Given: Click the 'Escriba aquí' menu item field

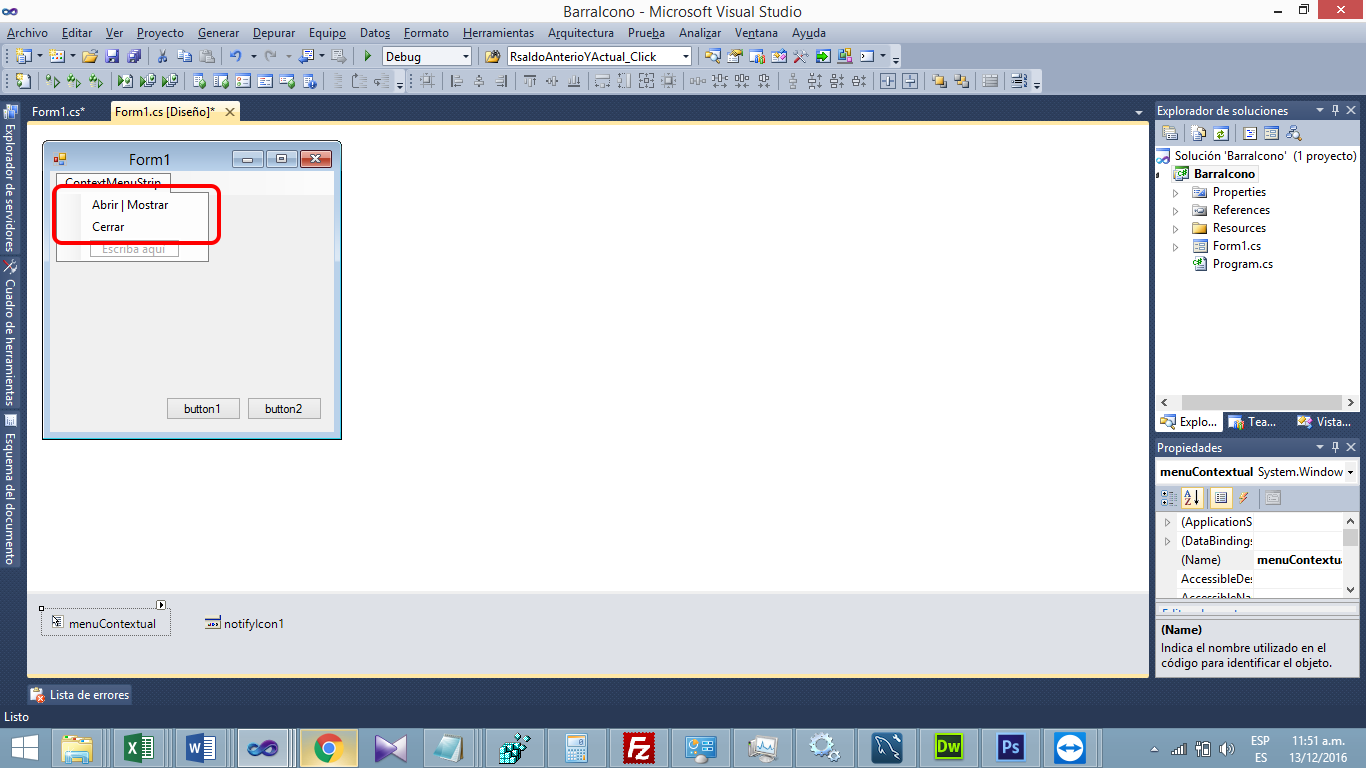Looking at the screenshot, I should pyautogui.click(x=134, y=249).
